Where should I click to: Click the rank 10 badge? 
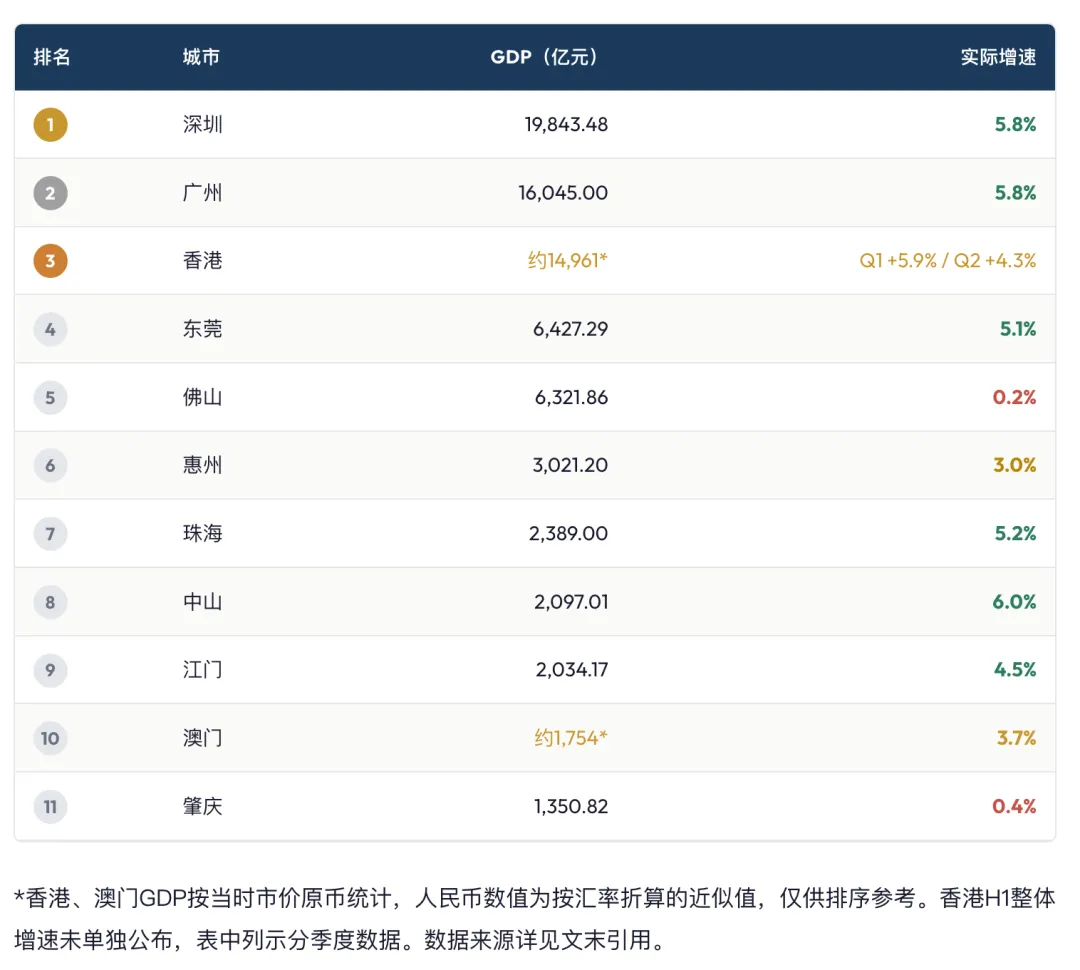click(x=50, y=739)
